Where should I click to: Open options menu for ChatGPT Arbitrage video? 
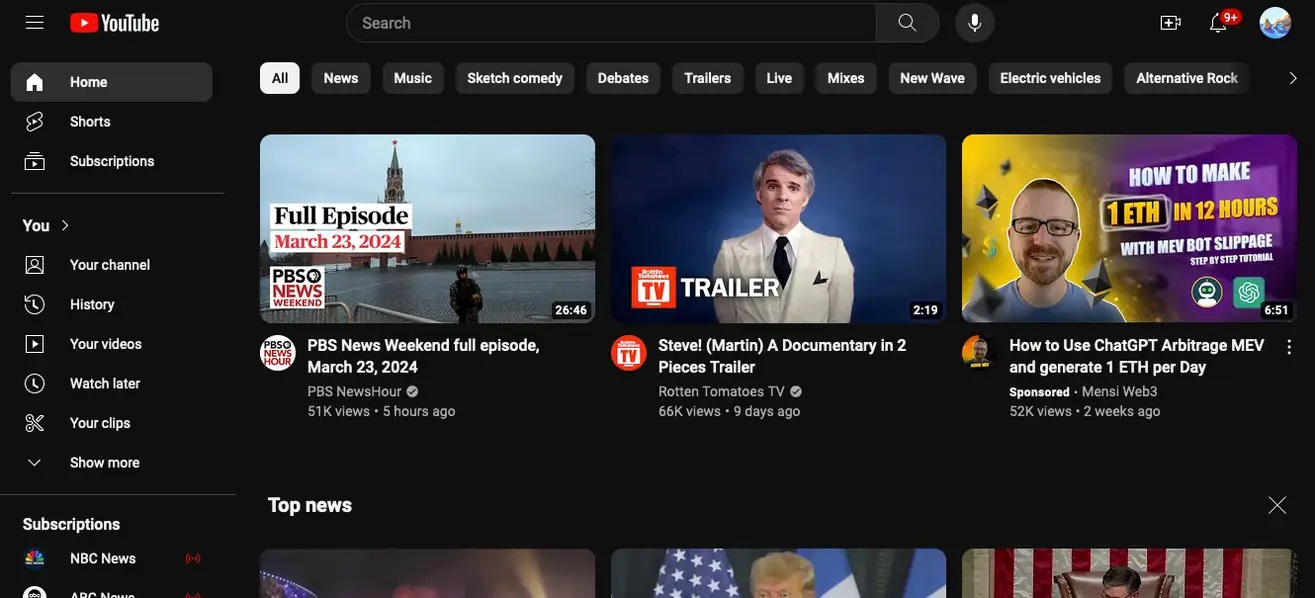pos(1289,347)
